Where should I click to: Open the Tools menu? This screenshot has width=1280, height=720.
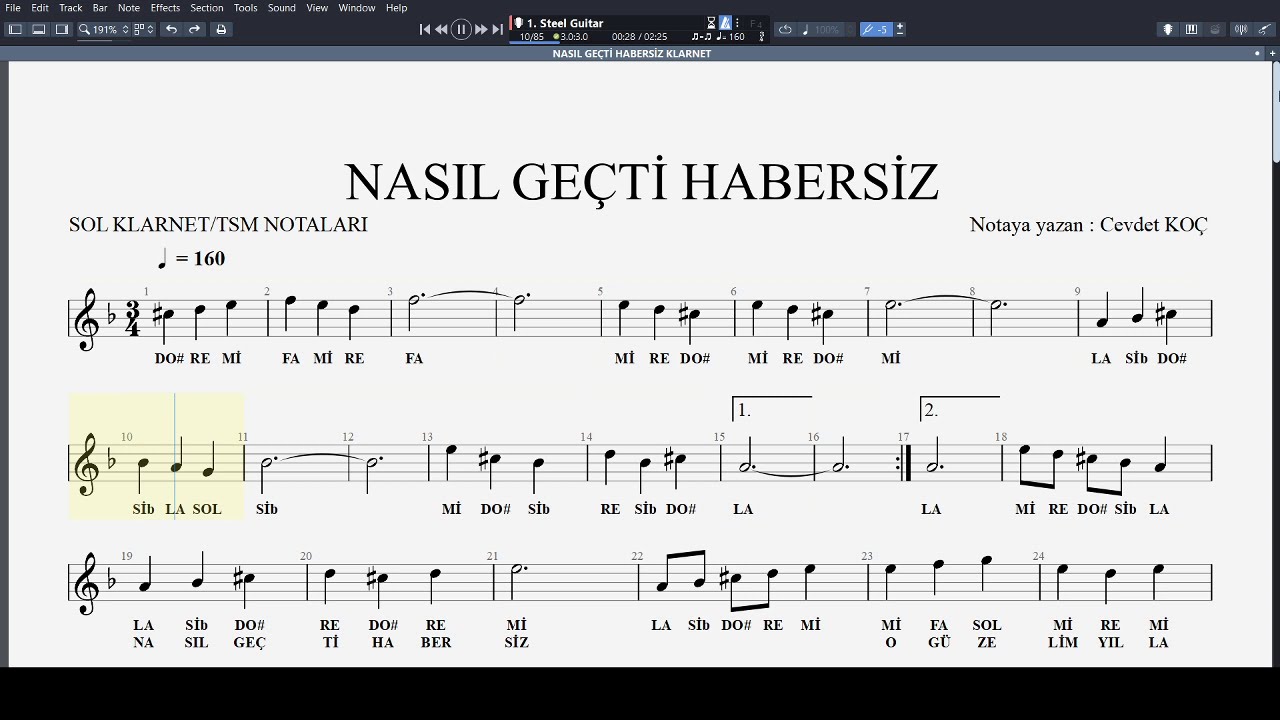246,8
